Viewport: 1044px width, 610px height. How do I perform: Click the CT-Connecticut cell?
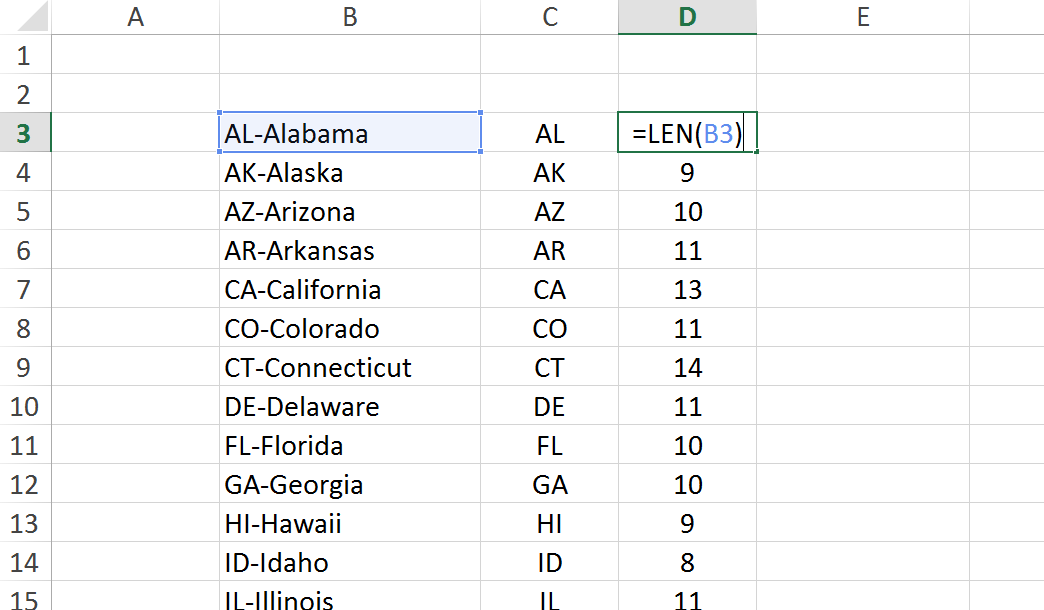coord(349,368)
